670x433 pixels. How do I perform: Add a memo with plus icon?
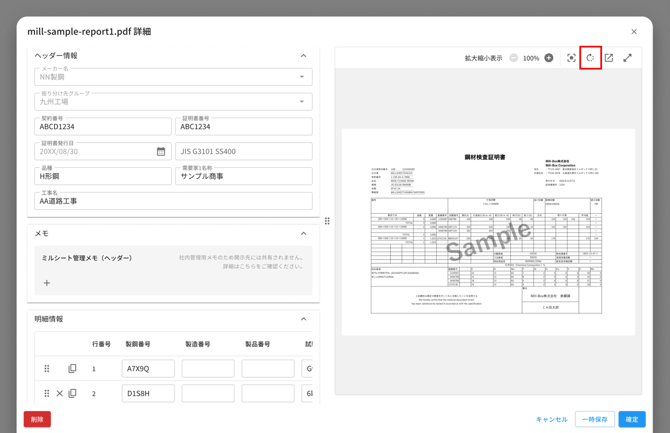point(47,283)
